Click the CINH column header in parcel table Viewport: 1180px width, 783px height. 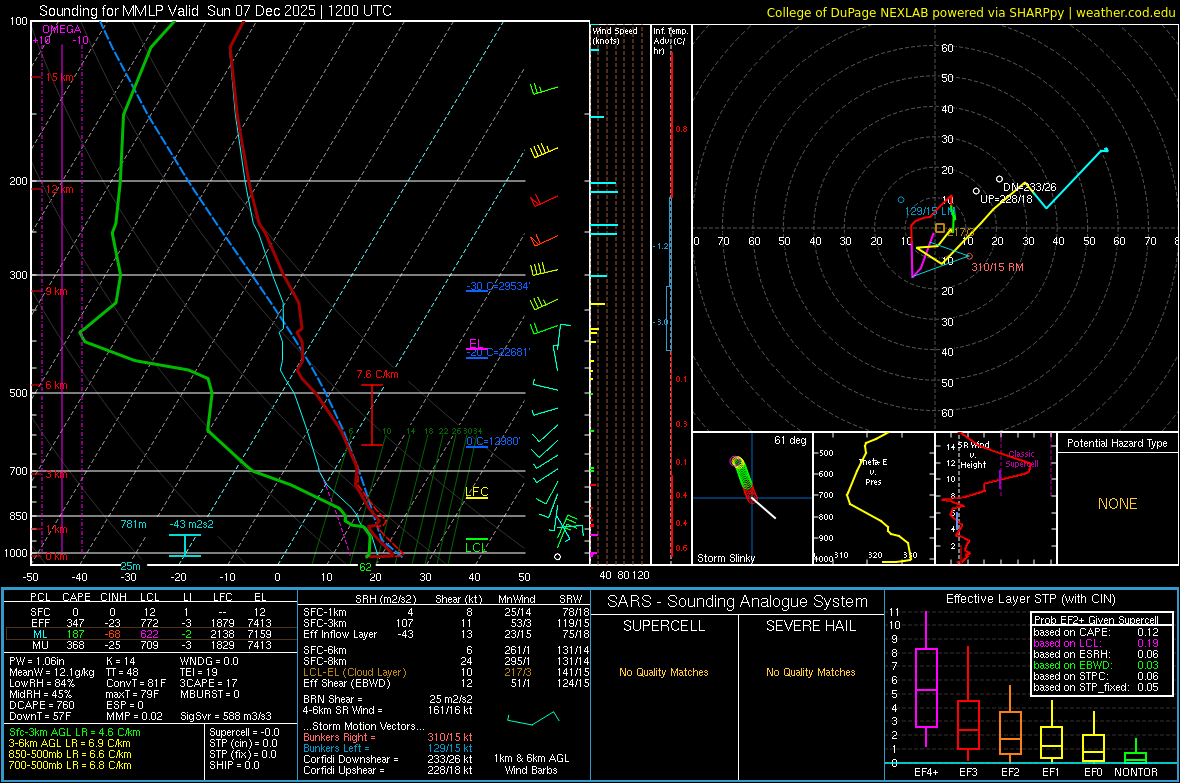[x=114, y=597]
